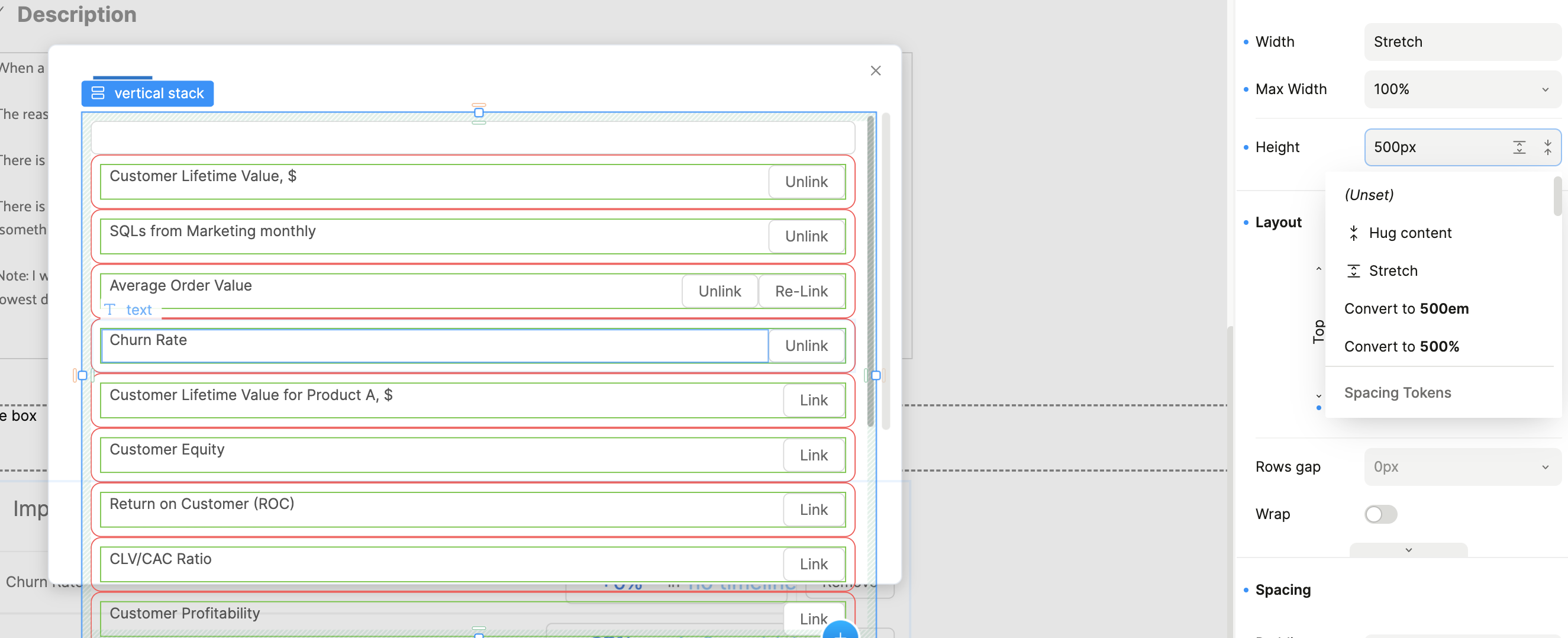Close the modal with the X icon

pos(875,70)
